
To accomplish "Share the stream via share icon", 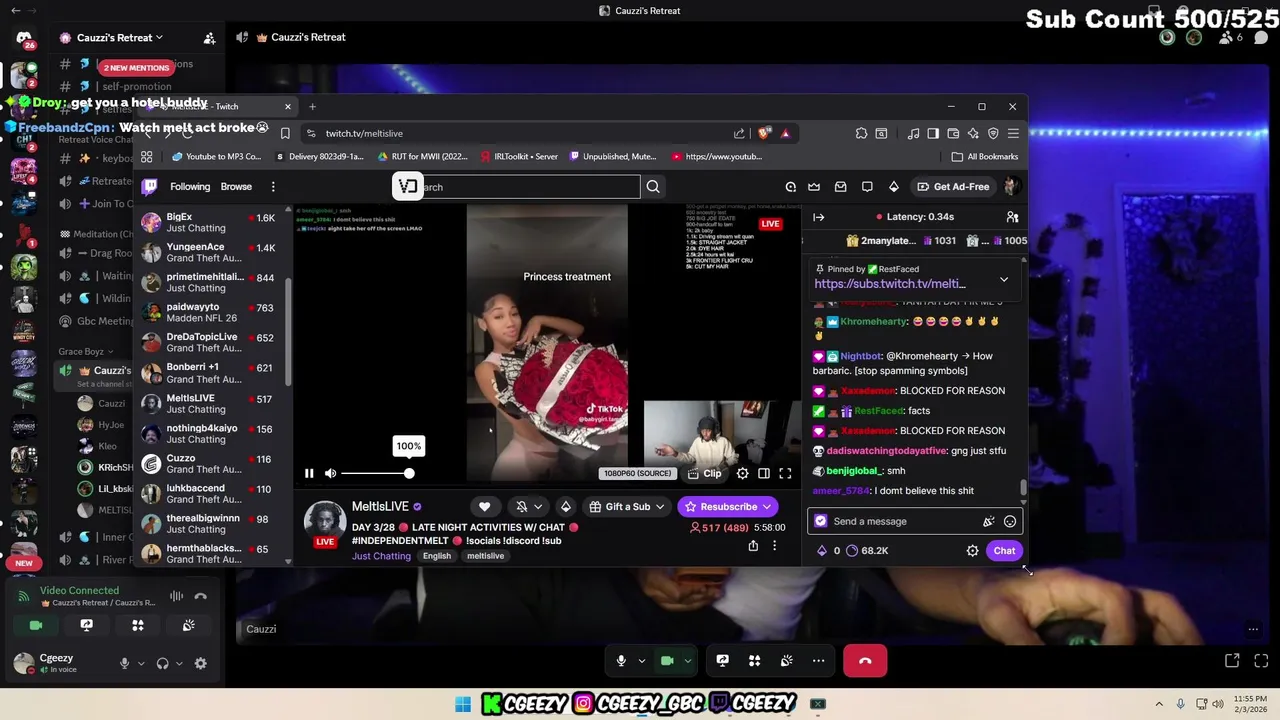I will [753, 546].
